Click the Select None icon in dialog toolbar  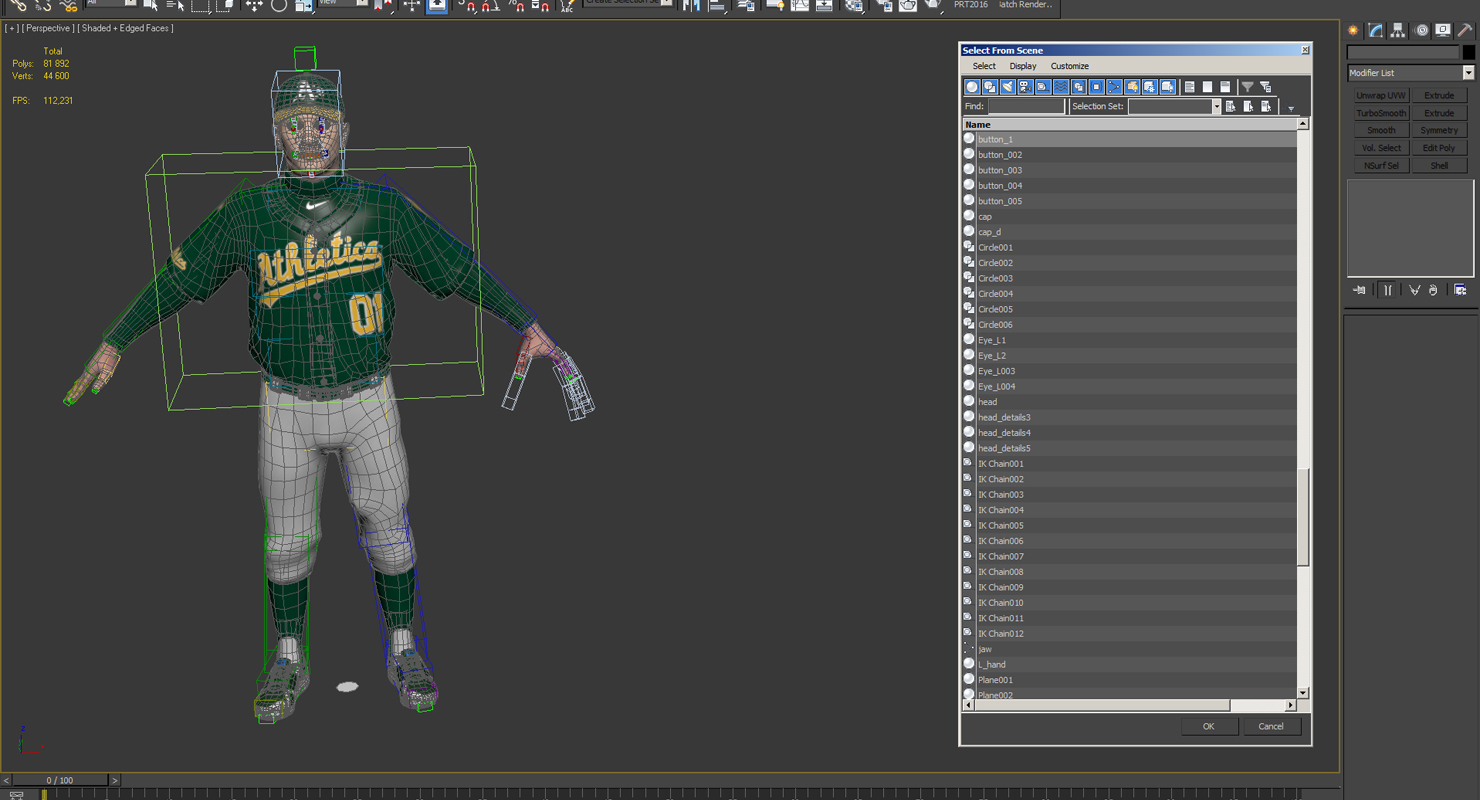(1208, 87)
